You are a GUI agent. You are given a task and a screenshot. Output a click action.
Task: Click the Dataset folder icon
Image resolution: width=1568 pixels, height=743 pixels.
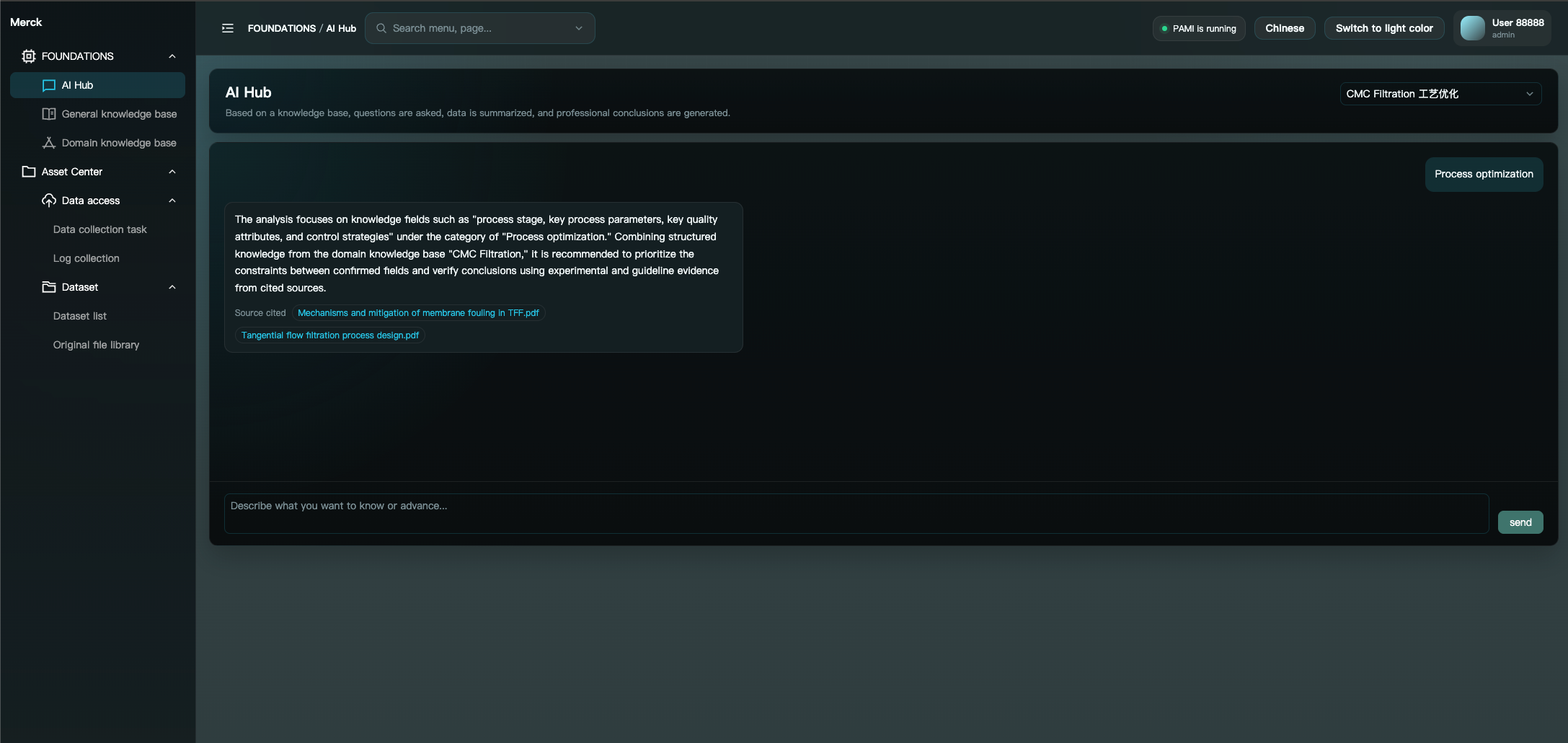tap(49, 287)
